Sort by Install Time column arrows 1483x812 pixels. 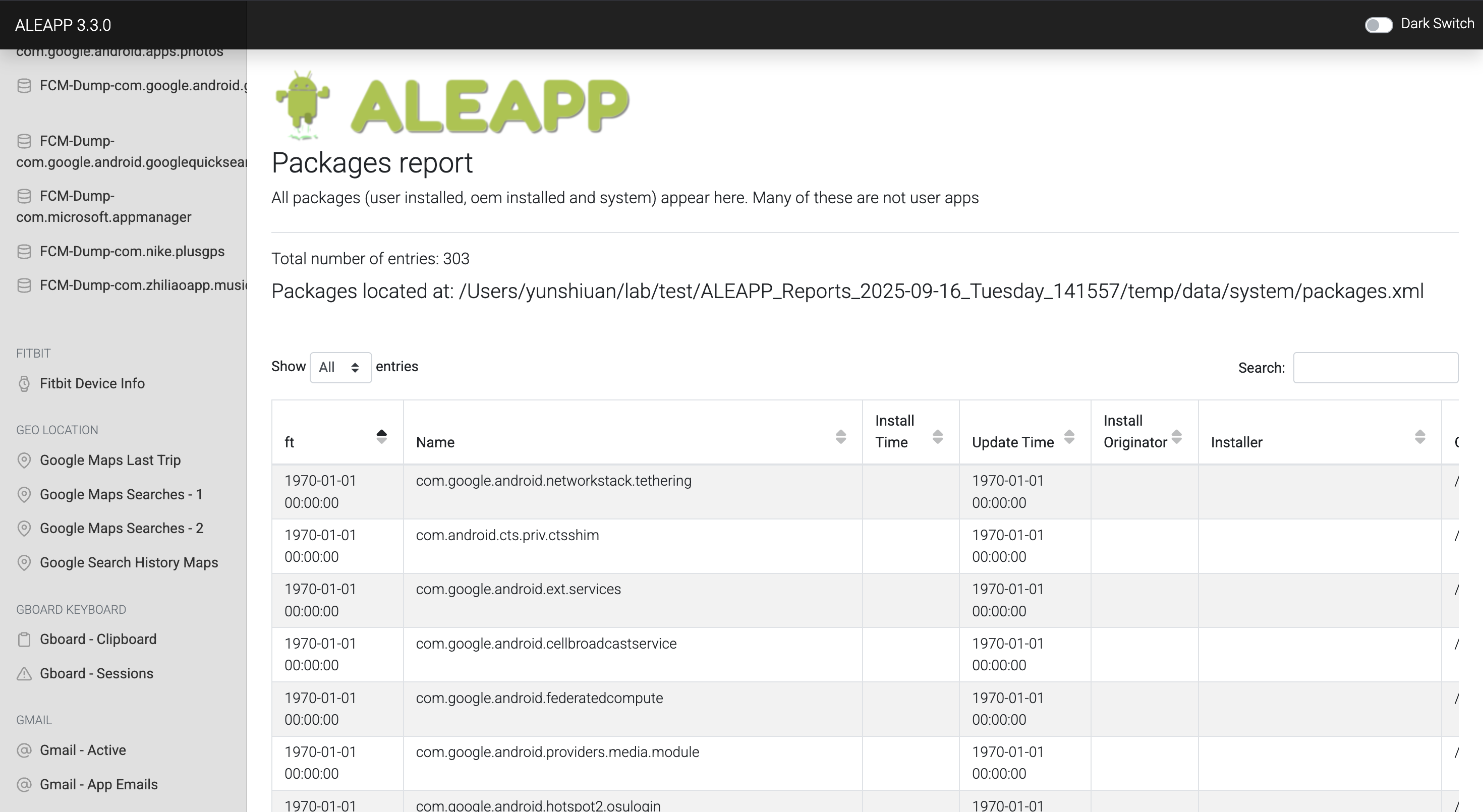click(937, 437)
